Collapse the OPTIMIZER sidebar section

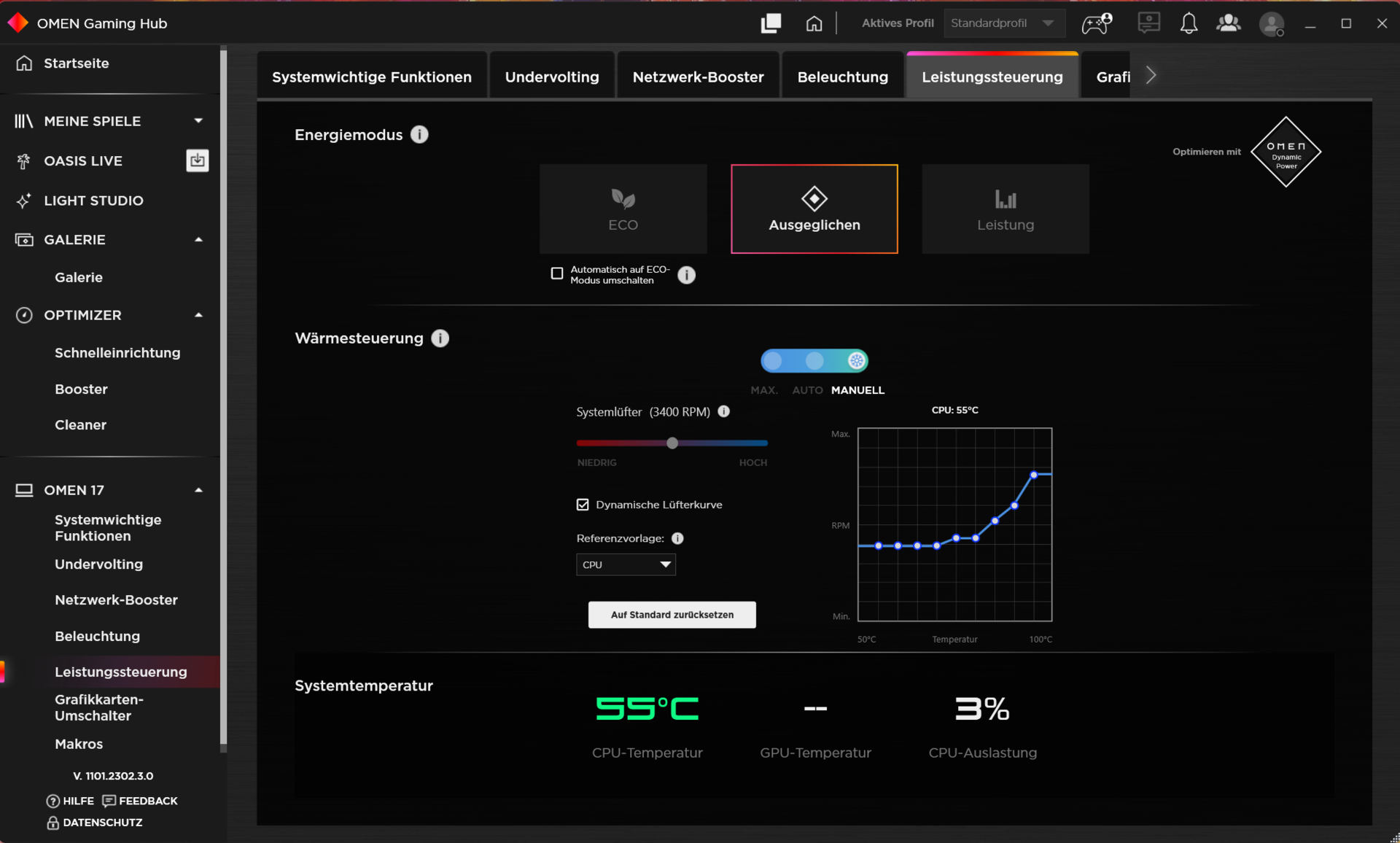click(198, 315)
